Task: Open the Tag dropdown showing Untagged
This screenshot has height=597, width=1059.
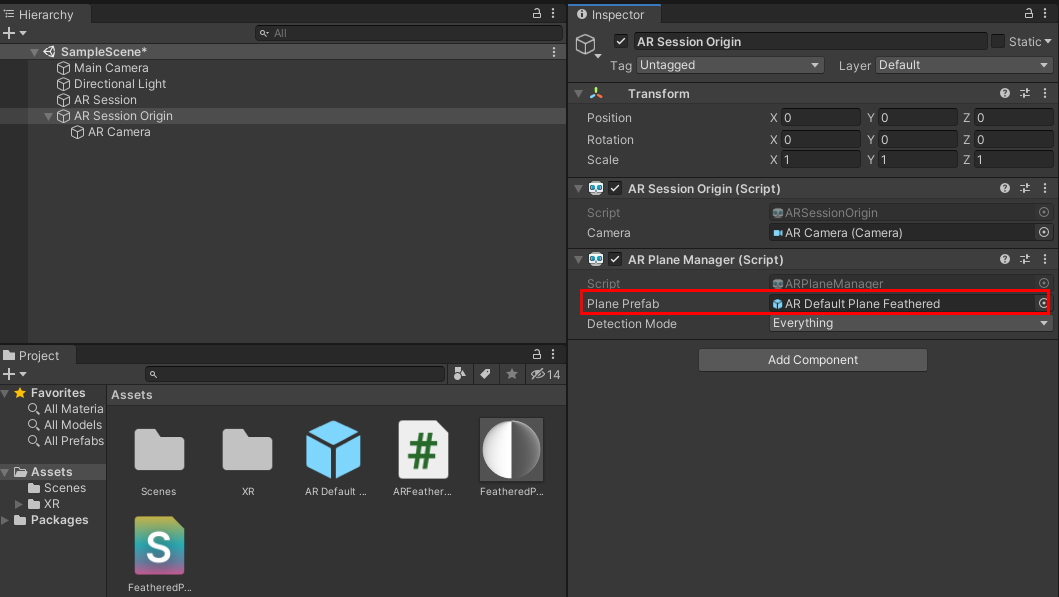Action: click(x=729, y=65)
